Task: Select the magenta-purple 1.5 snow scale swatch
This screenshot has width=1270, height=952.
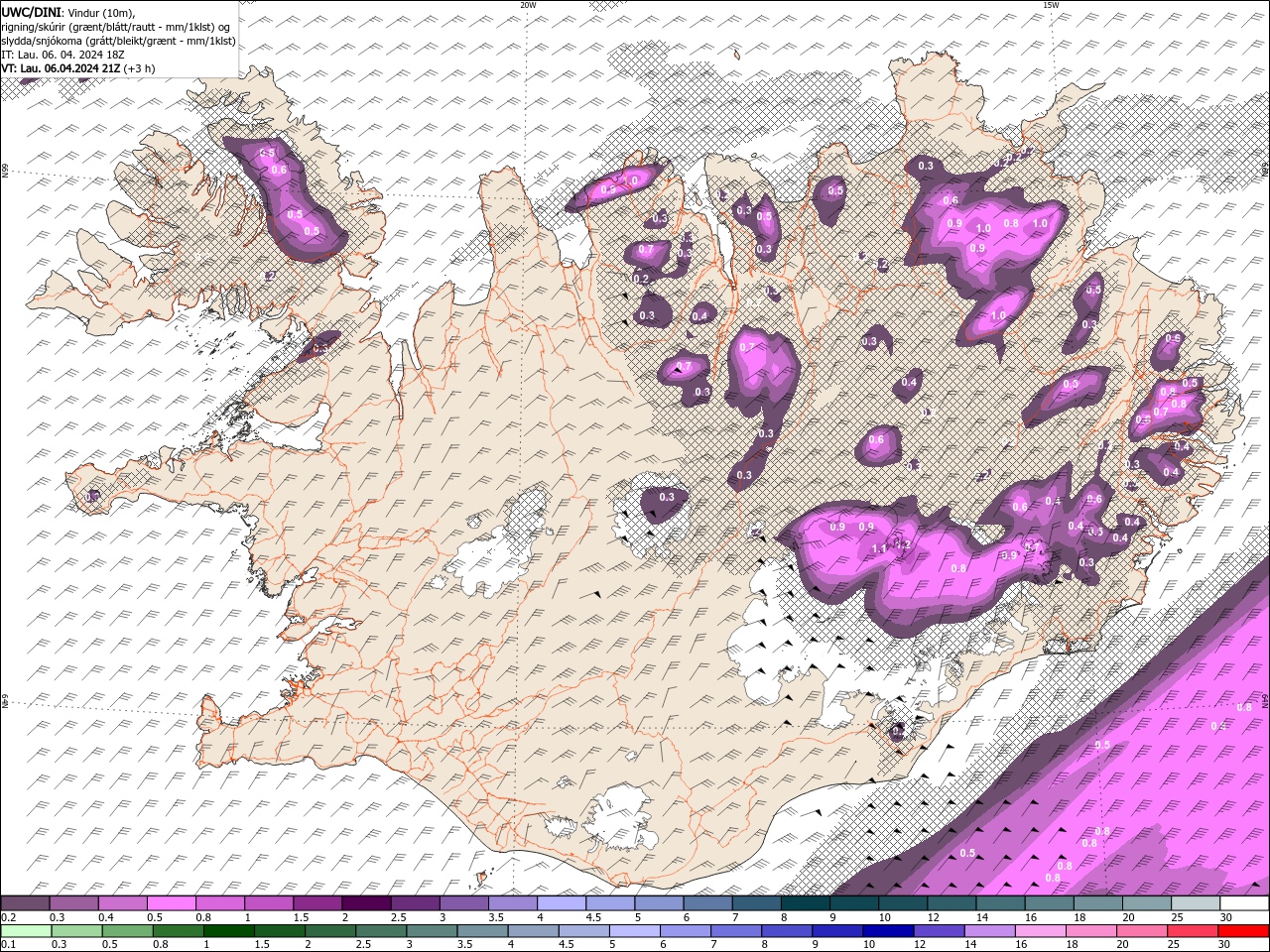Action: pos(317,903)
